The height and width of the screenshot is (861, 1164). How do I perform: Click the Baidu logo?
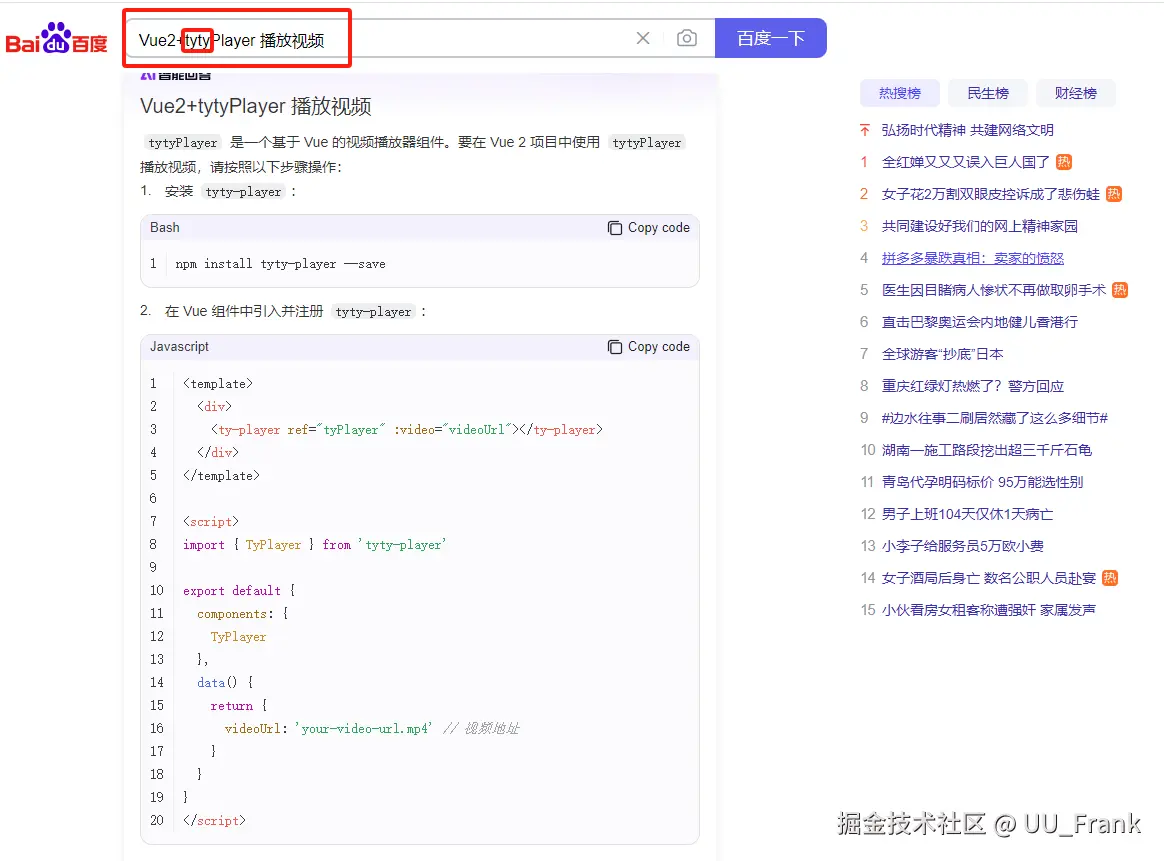56,39
